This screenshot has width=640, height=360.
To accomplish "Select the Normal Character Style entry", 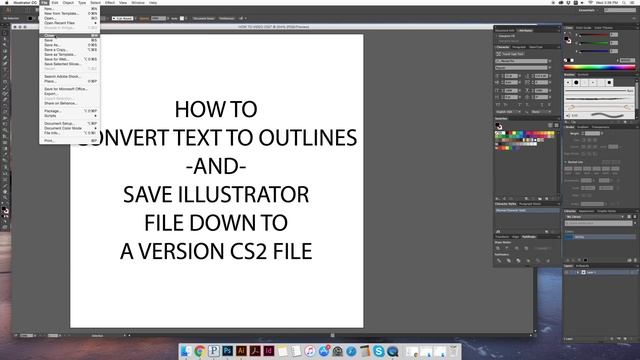I will (527, 210).
